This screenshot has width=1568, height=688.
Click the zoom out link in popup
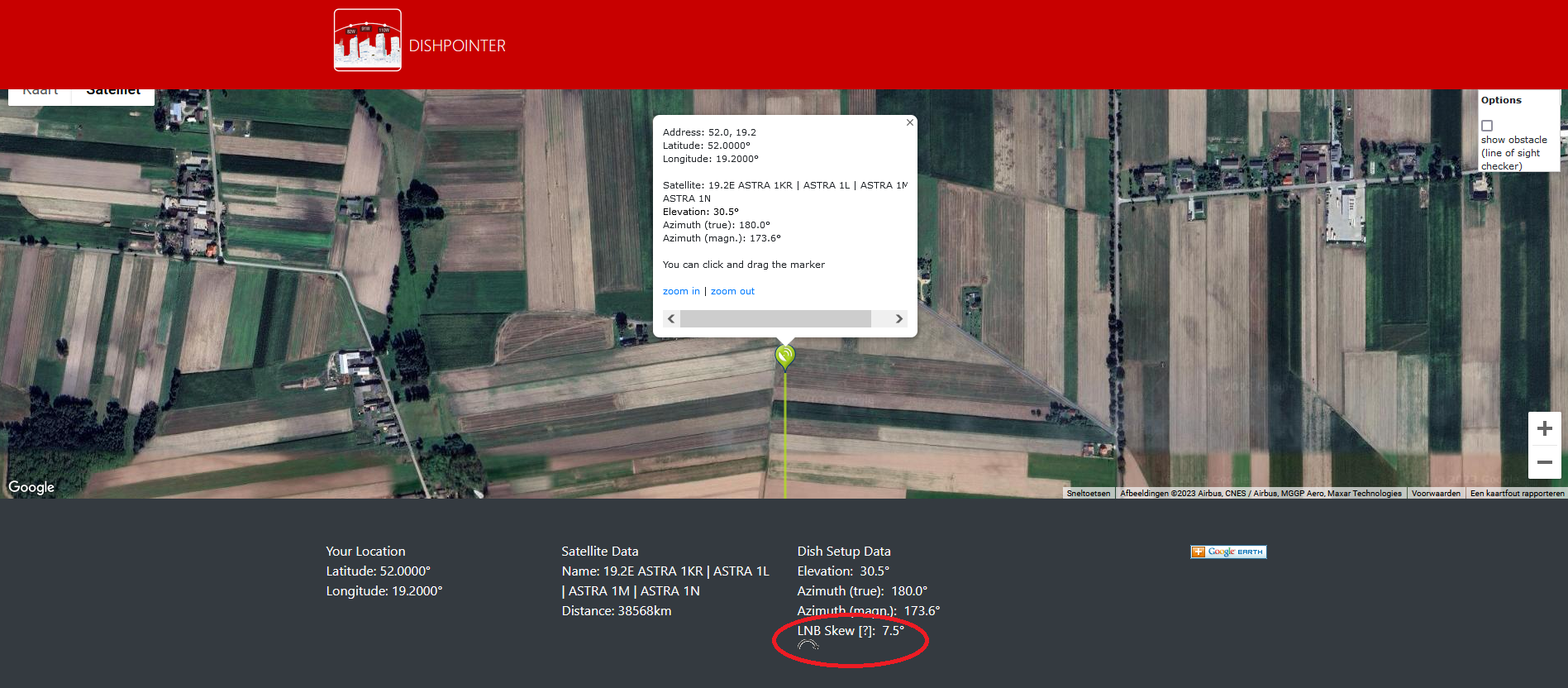[732, 291]
